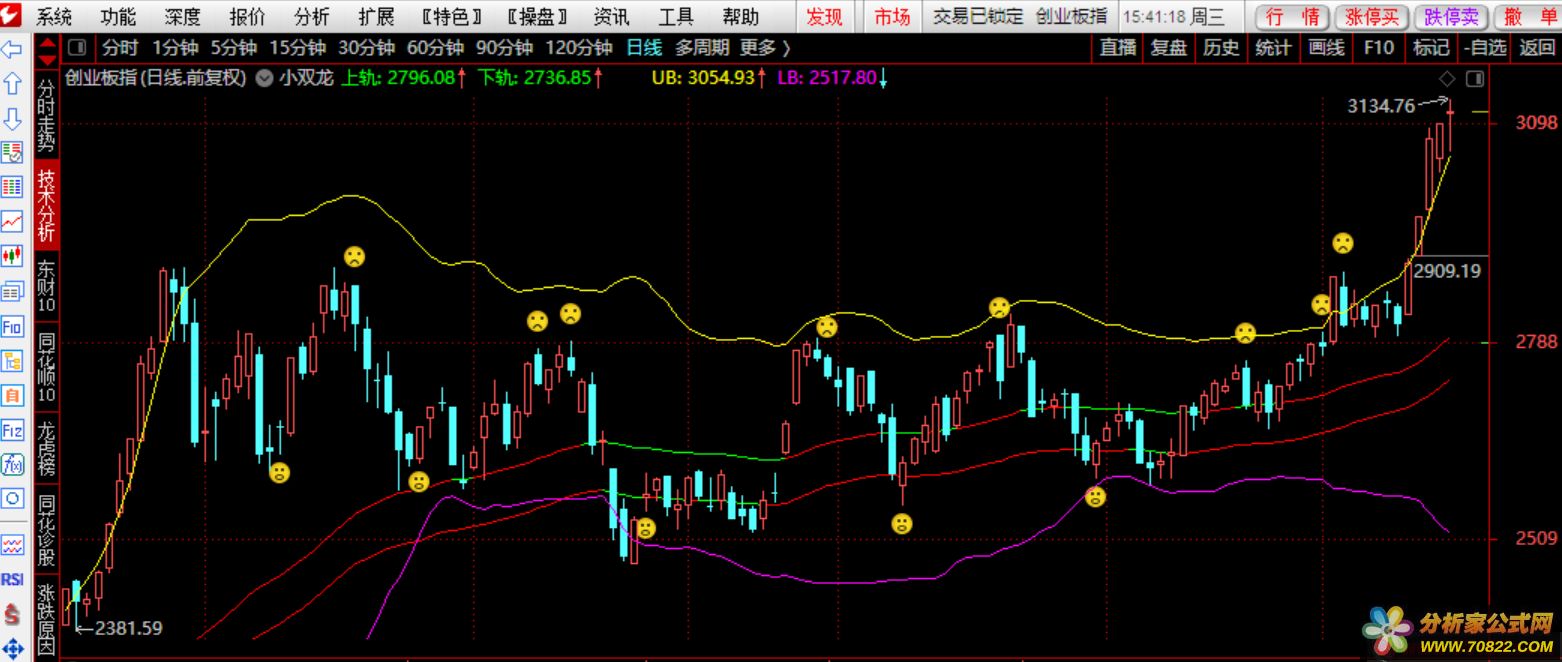Select the 15分钟 period

[x=297, y=48]
